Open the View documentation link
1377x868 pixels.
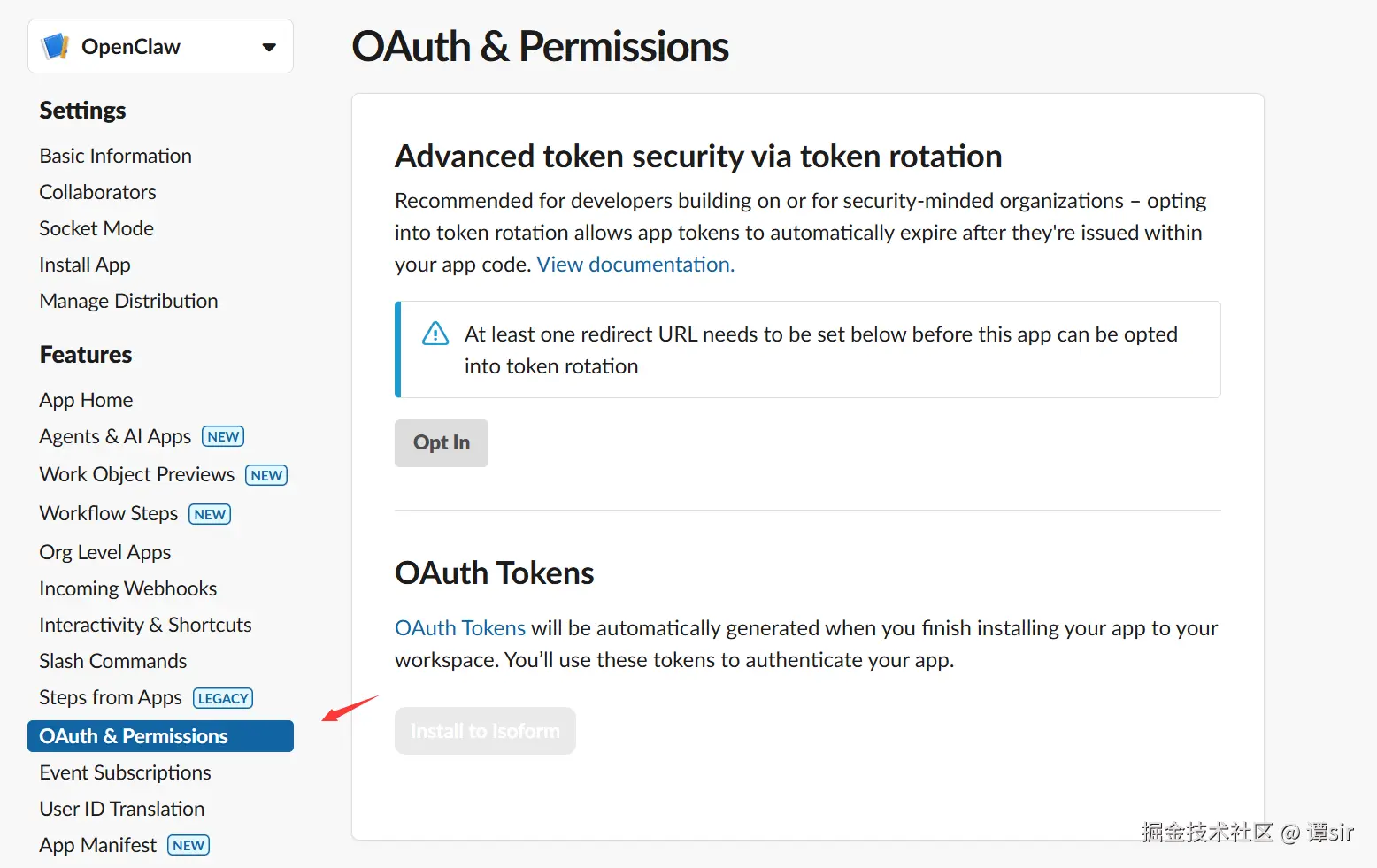point(635,265)
